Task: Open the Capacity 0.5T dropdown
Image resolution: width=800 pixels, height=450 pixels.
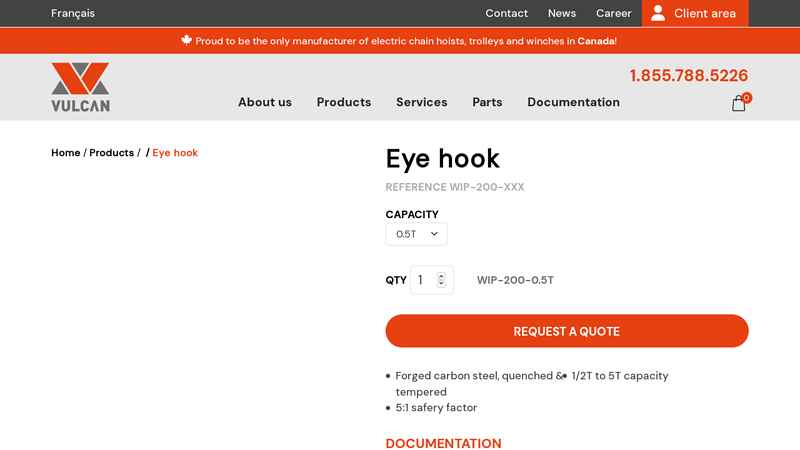Action: [416, 234]
